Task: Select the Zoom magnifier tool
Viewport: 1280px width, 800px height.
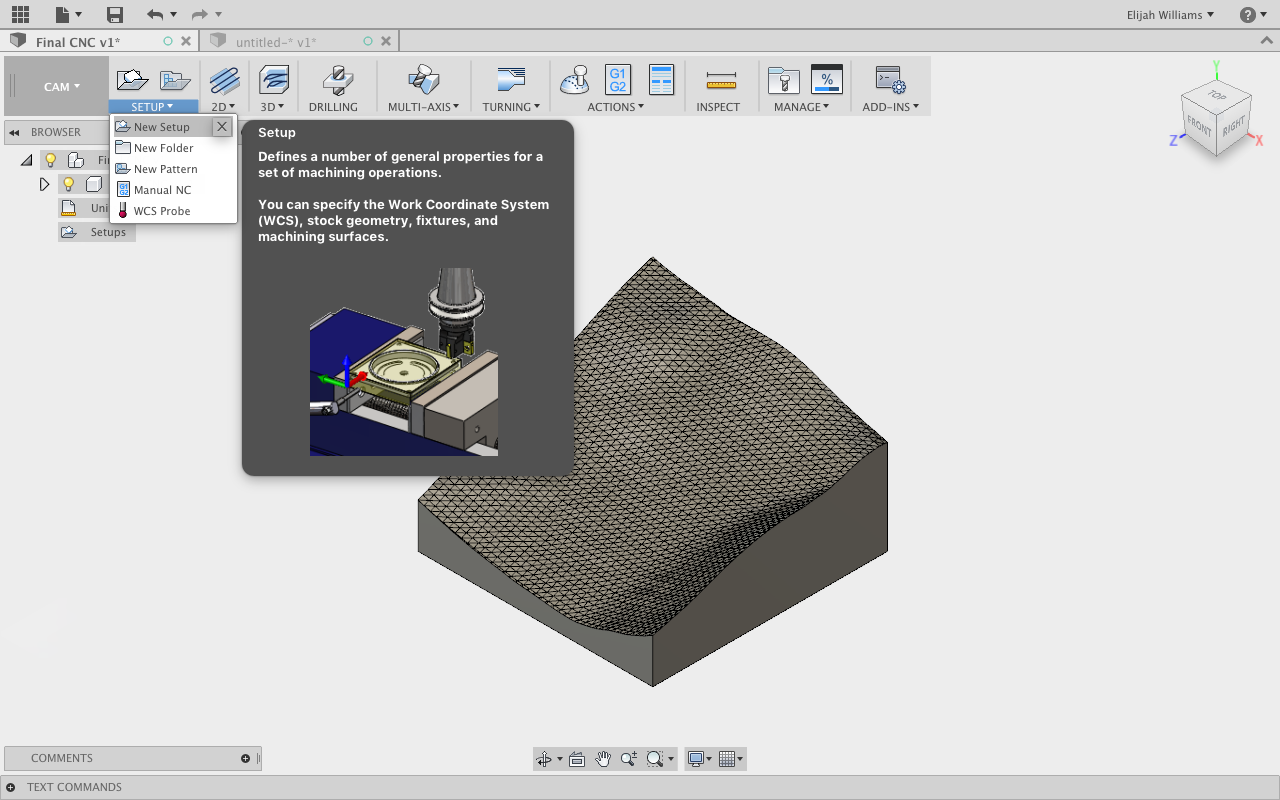Action: [629, 759]
